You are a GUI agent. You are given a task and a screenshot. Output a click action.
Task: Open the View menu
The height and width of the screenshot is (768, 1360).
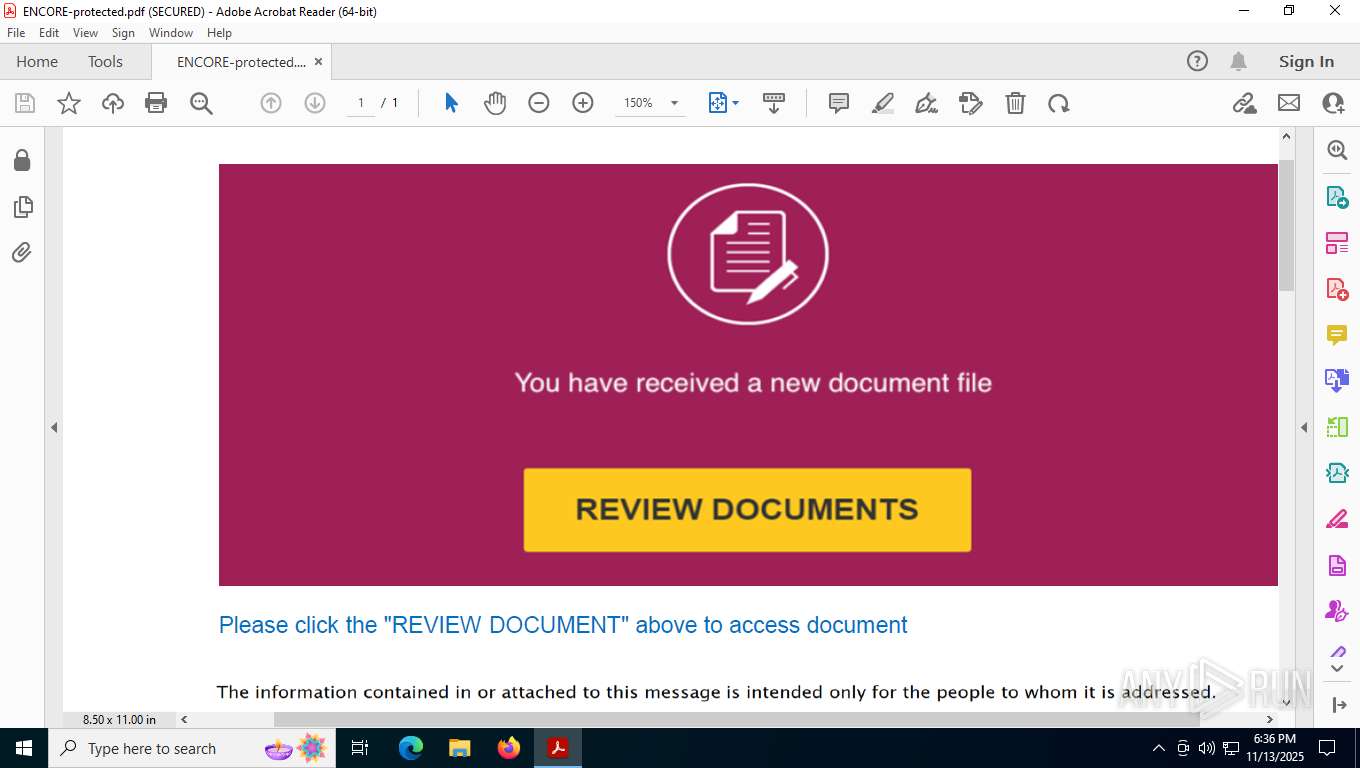tap(85, 33)
